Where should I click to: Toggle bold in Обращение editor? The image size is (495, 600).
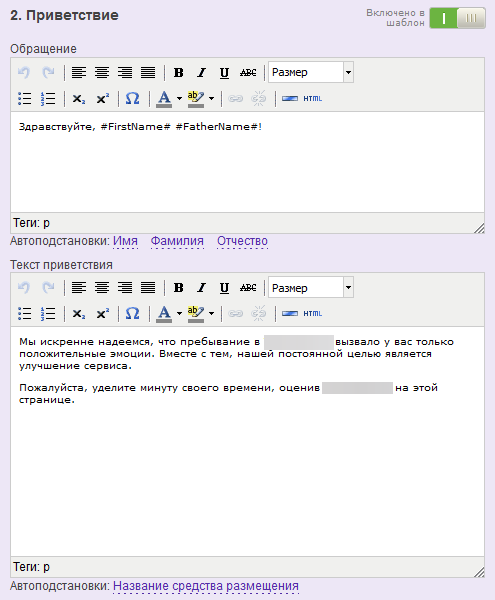[x=179, y=72]
